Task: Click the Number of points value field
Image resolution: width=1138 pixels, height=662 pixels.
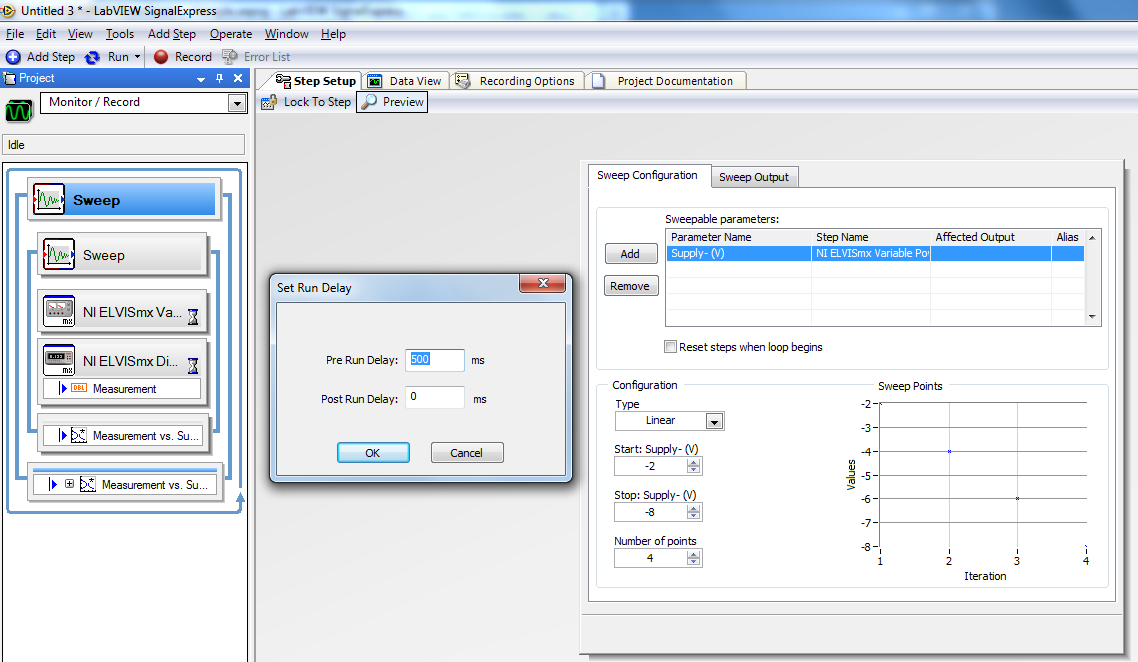Action: (650, 557)
